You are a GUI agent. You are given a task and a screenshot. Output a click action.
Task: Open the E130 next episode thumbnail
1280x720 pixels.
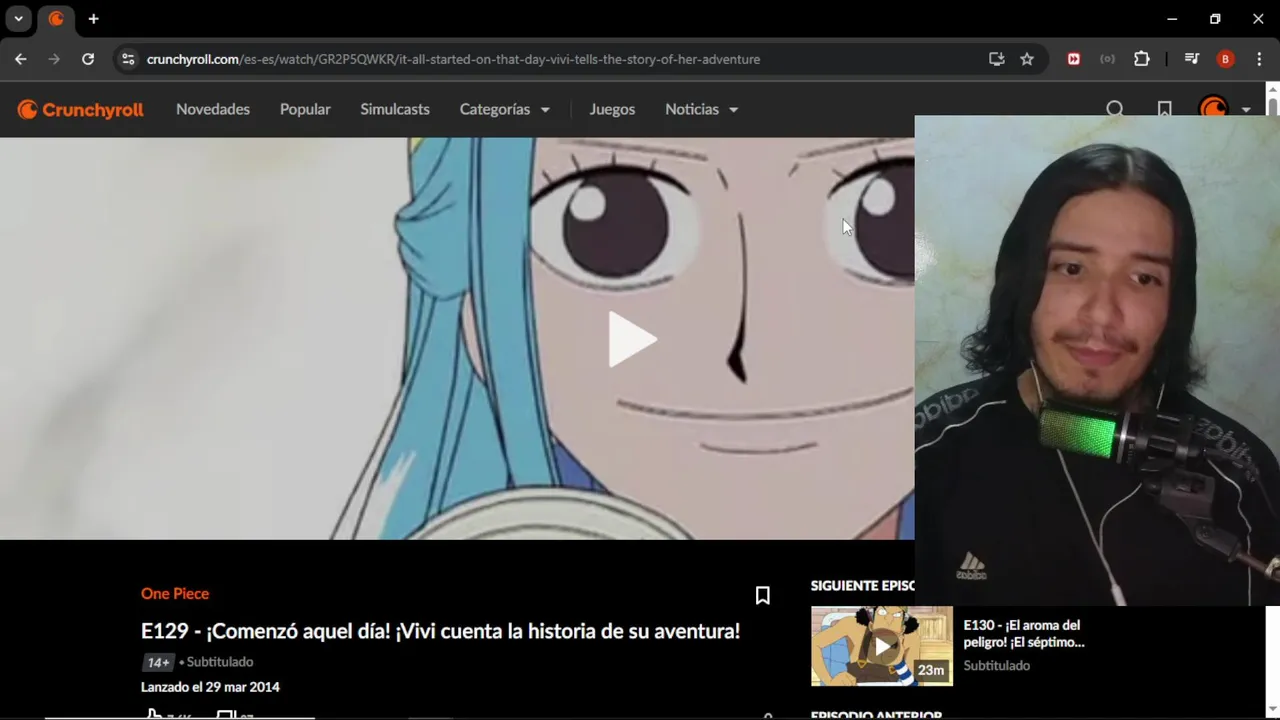pos(882,646)
